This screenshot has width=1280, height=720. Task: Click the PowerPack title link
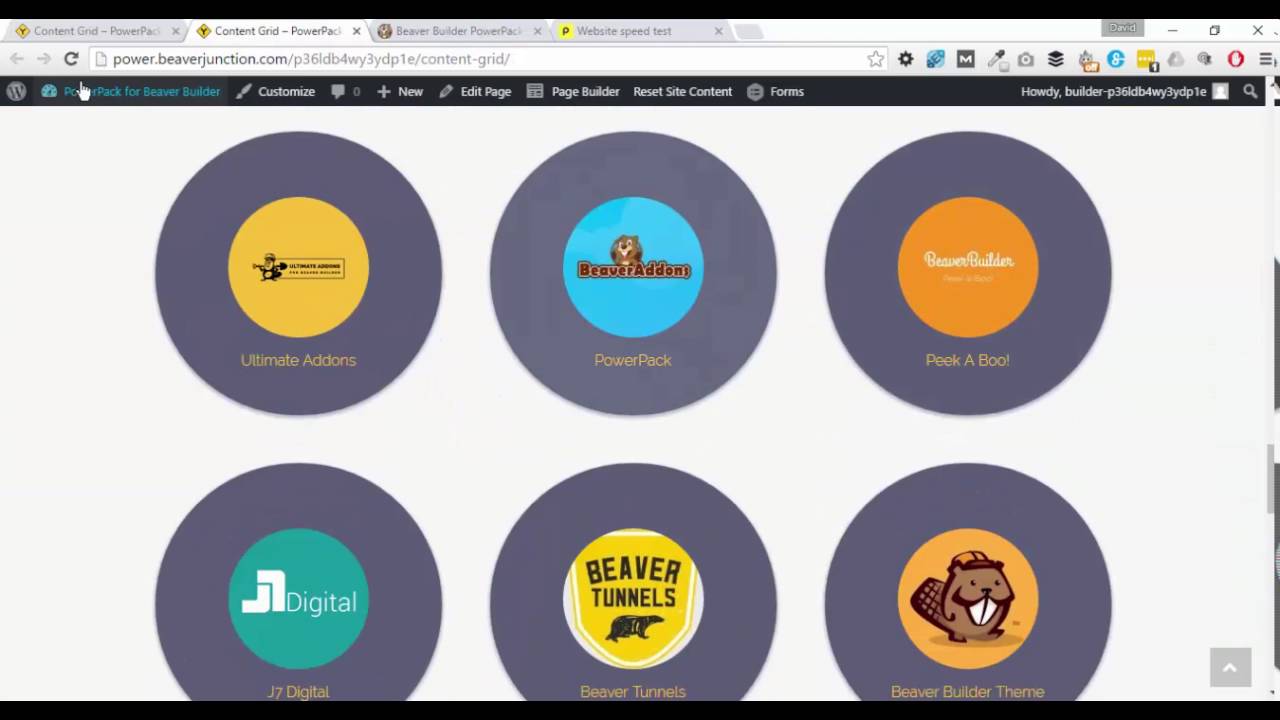[x=633, y=360]
